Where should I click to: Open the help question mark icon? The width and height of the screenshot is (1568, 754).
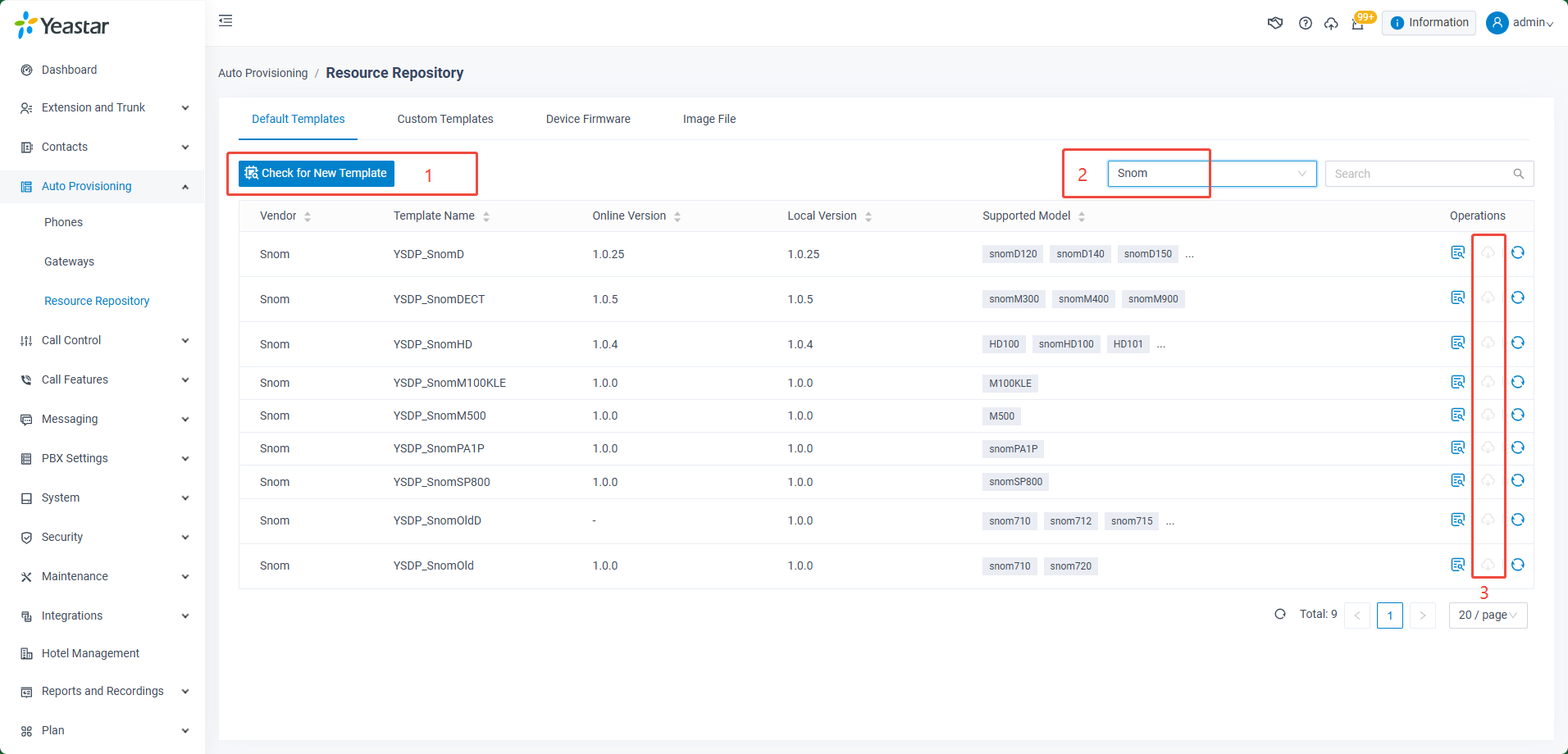point(1306,23)
